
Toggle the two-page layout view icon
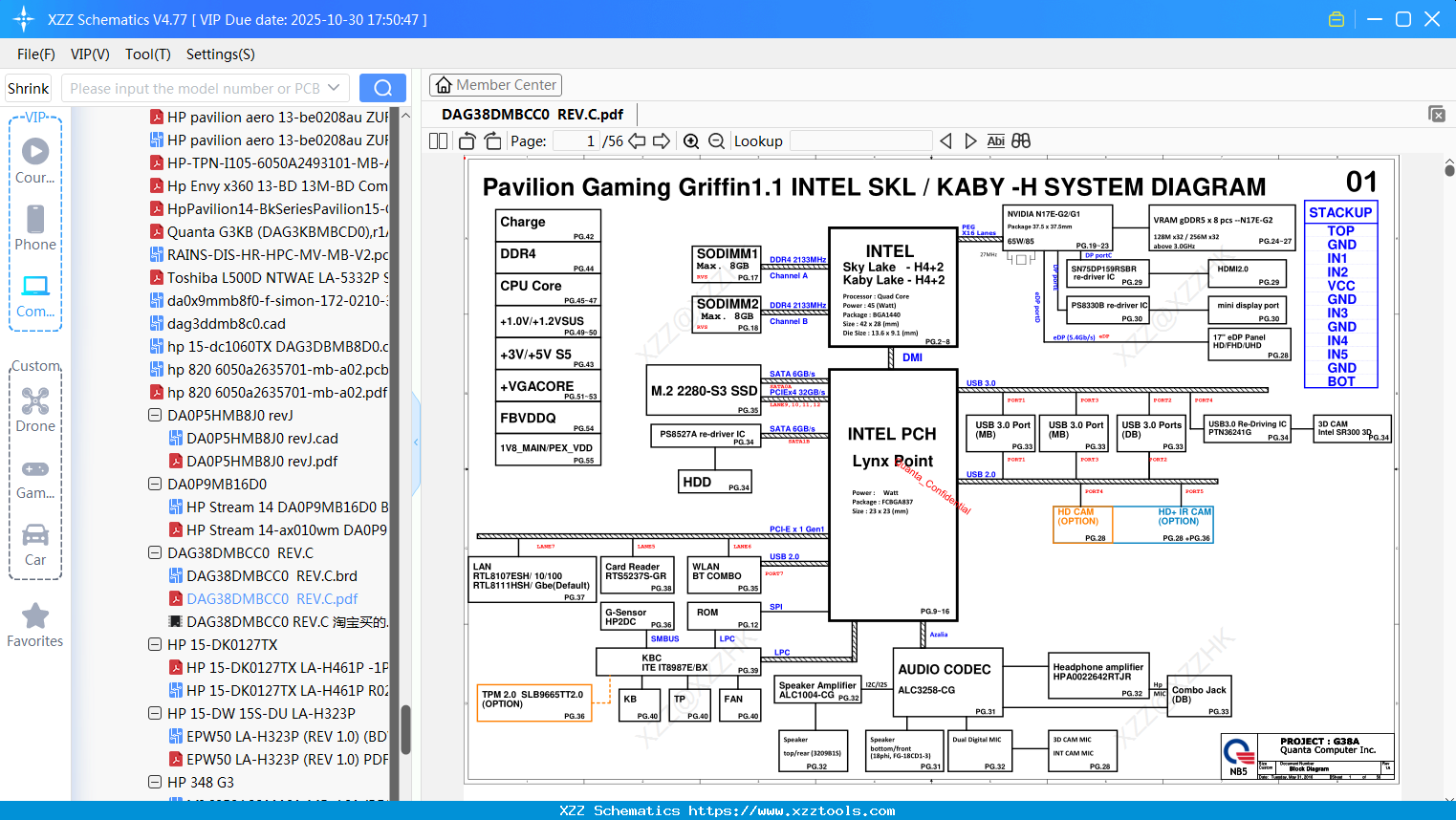(438, 141)
